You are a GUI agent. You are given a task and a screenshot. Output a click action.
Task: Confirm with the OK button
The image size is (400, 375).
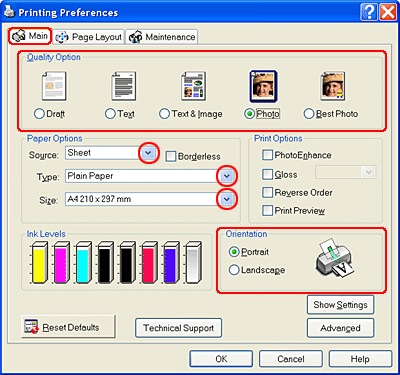click(x=221, y=359)
